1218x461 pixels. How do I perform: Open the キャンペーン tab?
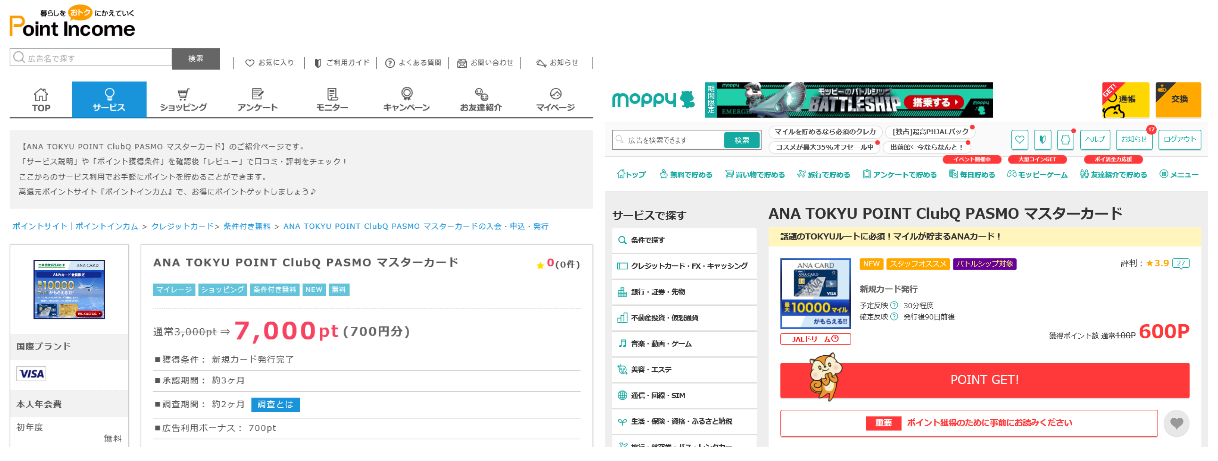click(x=406, y=100)
